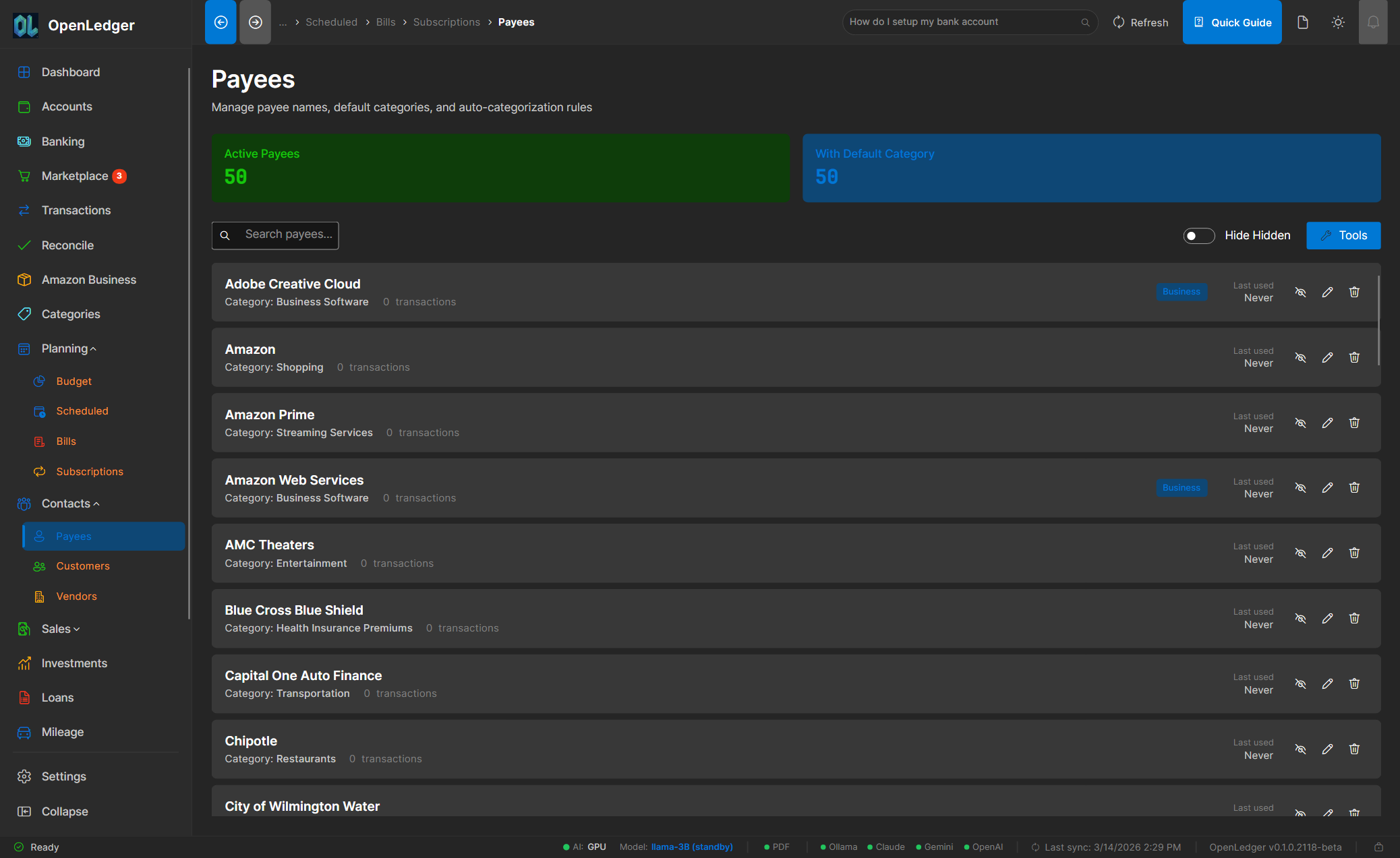Edit the Chipotle payee with pencil icon
This screenshot has width=1400, height=858.
[1327, 749]
